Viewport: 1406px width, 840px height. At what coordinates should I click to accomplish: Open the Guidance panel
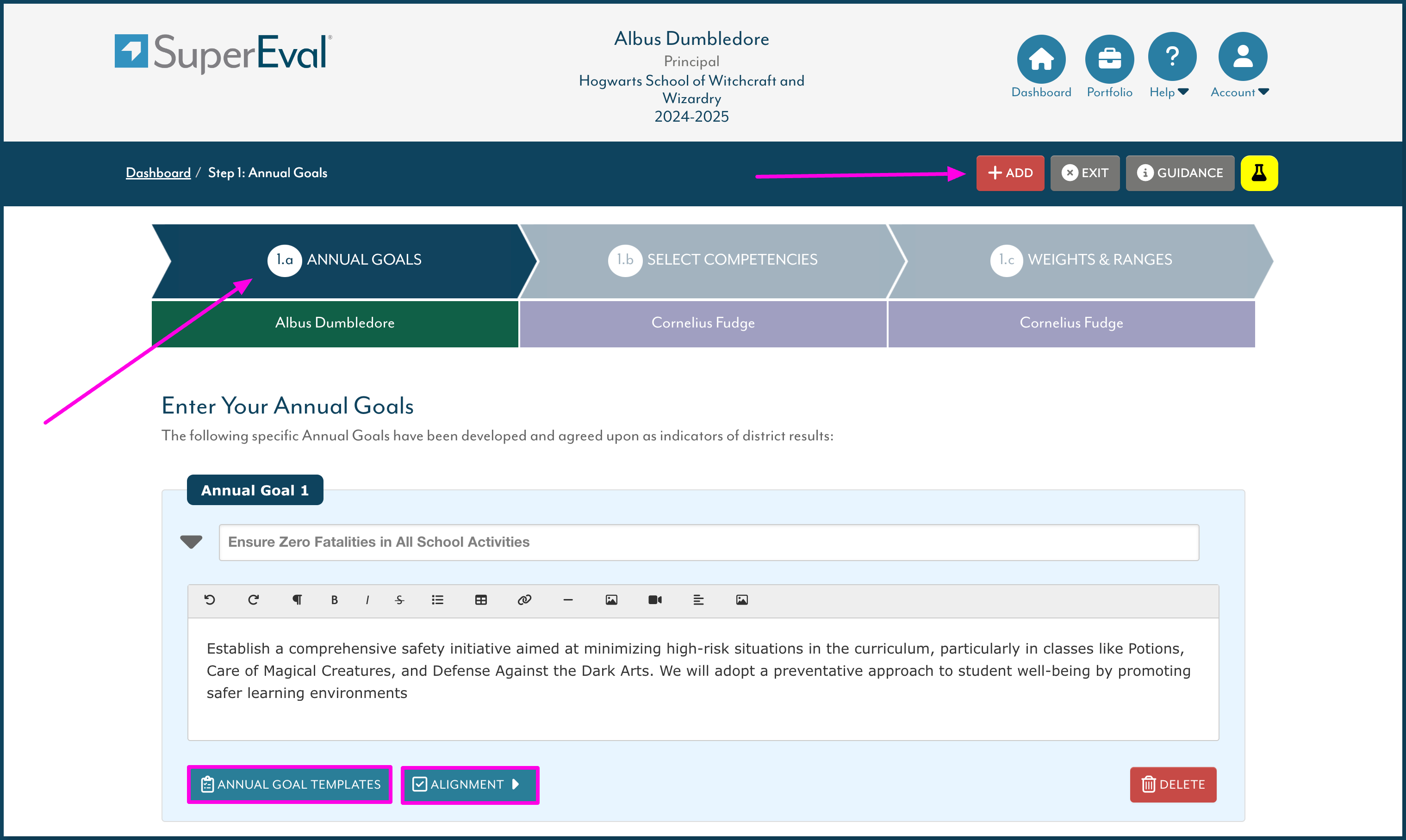pos(1180,173)
